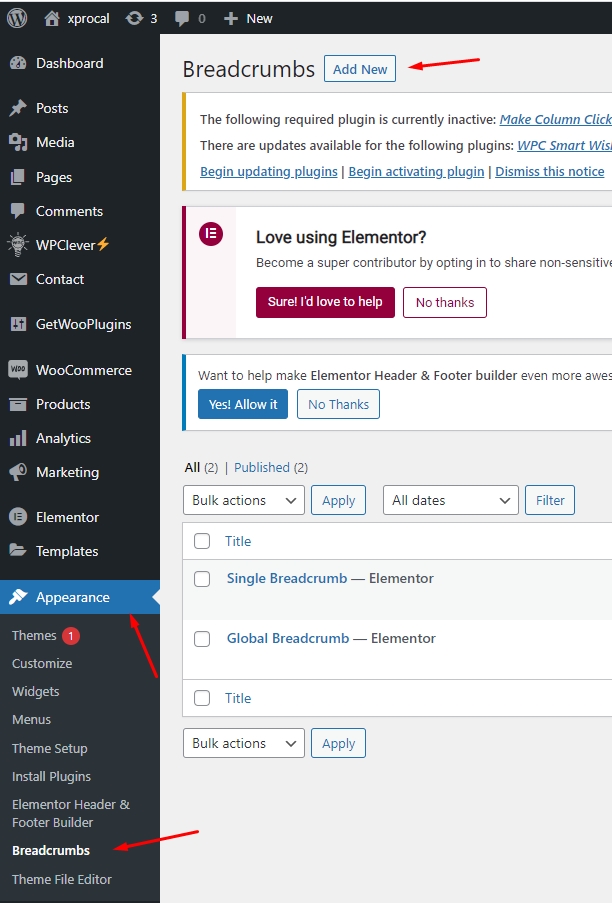Select Theme File Editor submenu item
The height and width of the screenshot is (903, 612).
pyautogui.click(x=62, y=879)
